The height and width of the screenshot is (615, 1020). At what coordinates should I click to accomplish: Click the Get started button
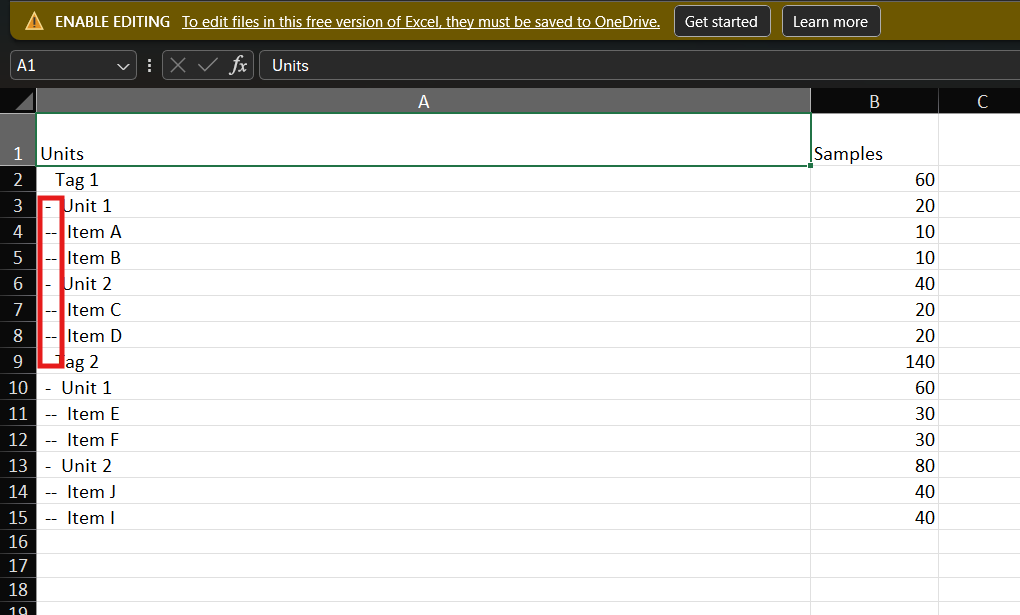pyautogui.click(x=722, y=20)
